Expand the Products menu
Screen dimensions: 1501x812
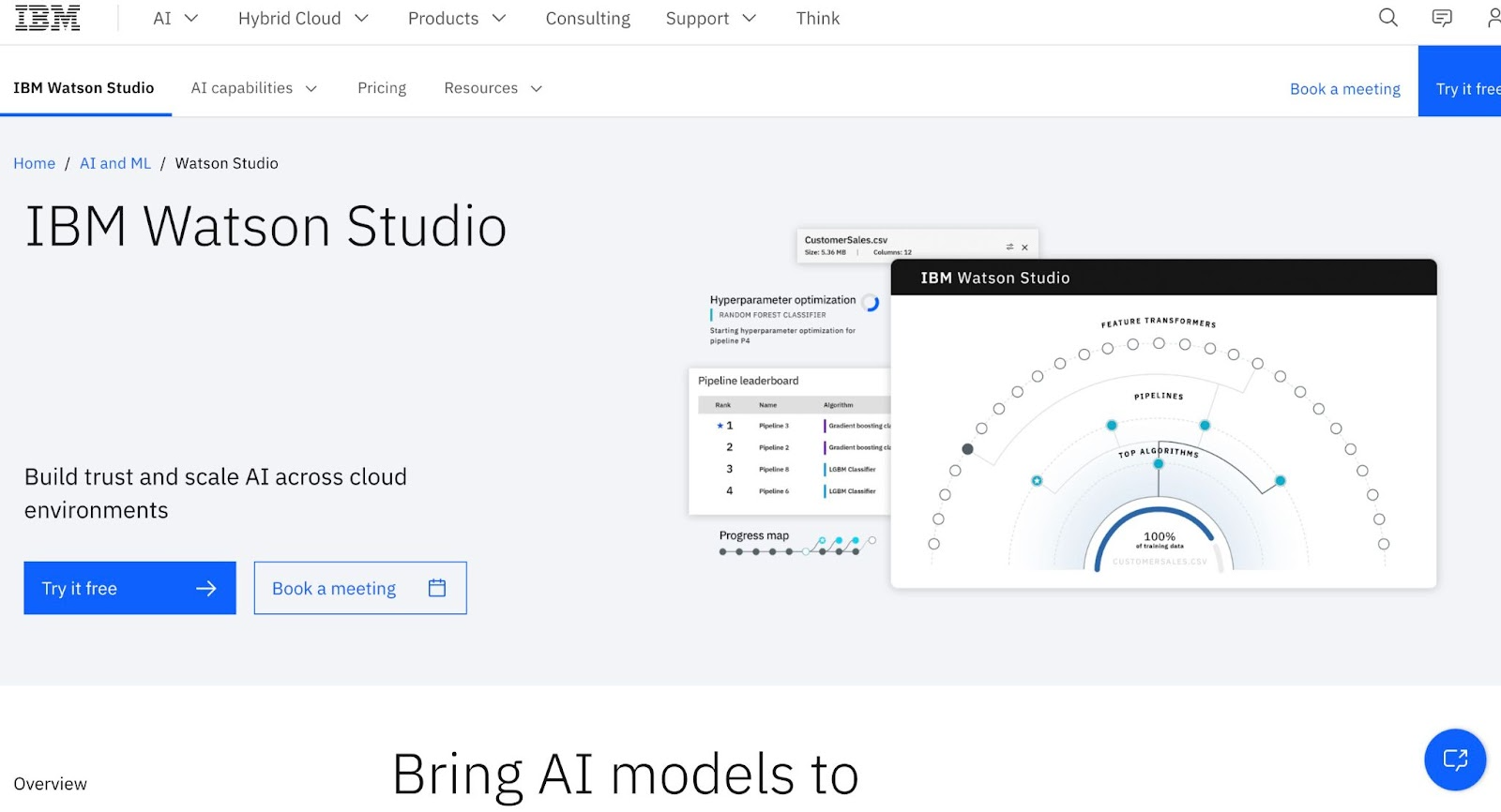[457, 18]
